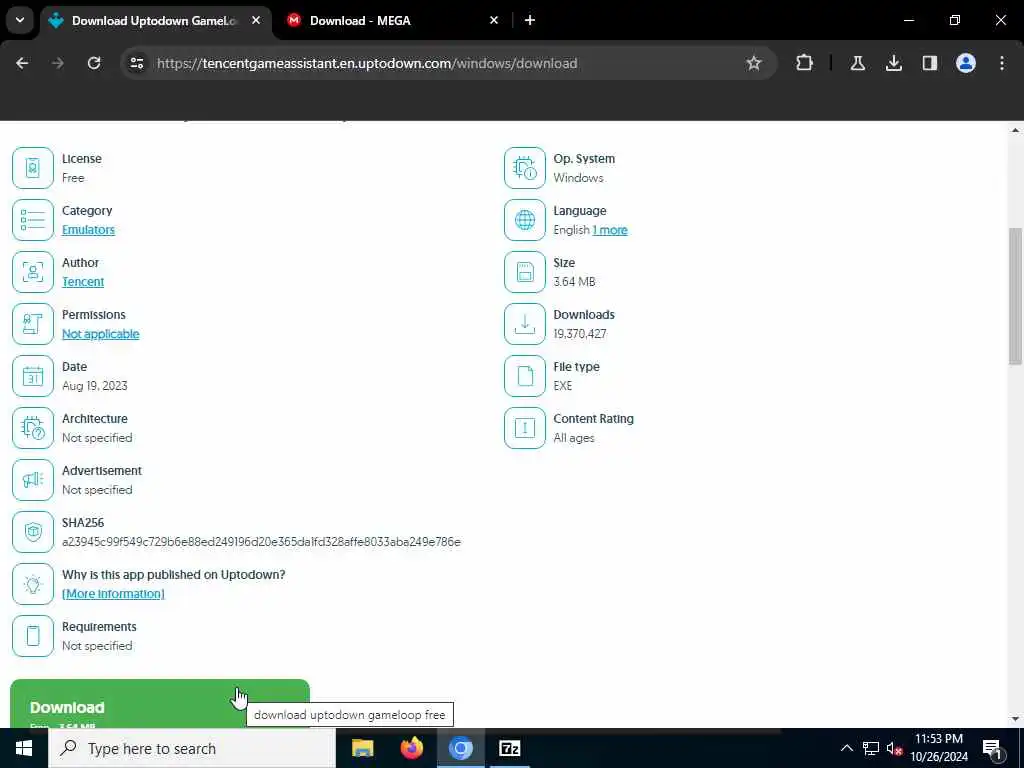Open File Explorer from the taskbar
Screen dimensions: 1024x768
pos(362,748)
